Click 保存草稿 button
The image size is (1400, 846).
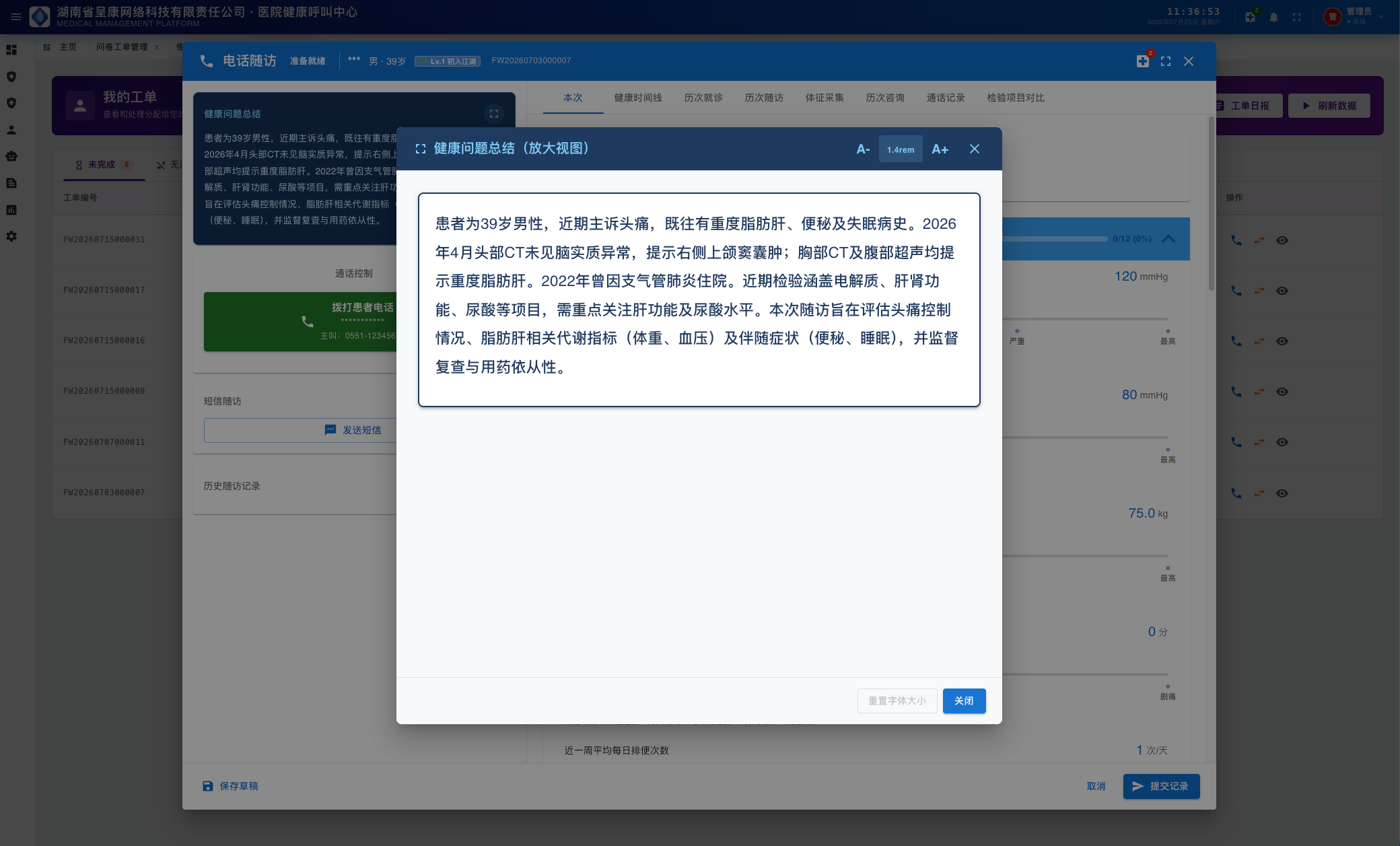tap(230, 786)
